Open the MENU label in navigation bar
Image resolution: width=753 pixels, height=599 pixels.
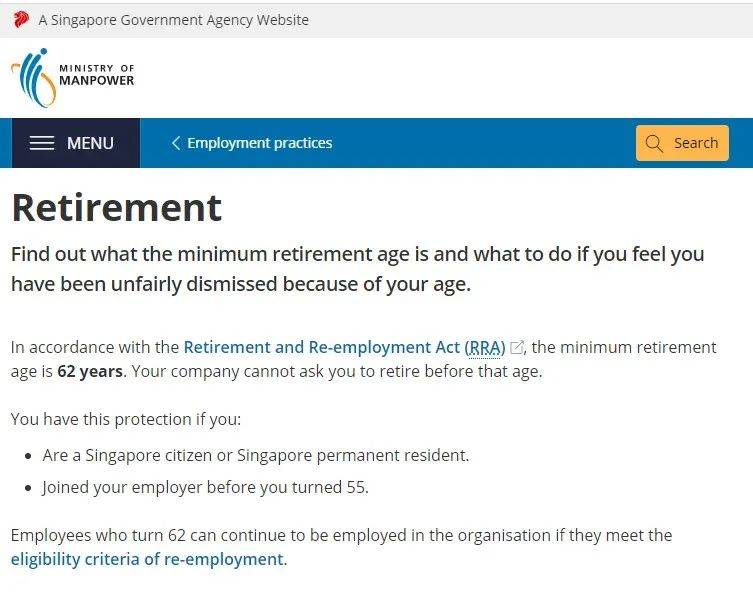[x=90, y=143]
